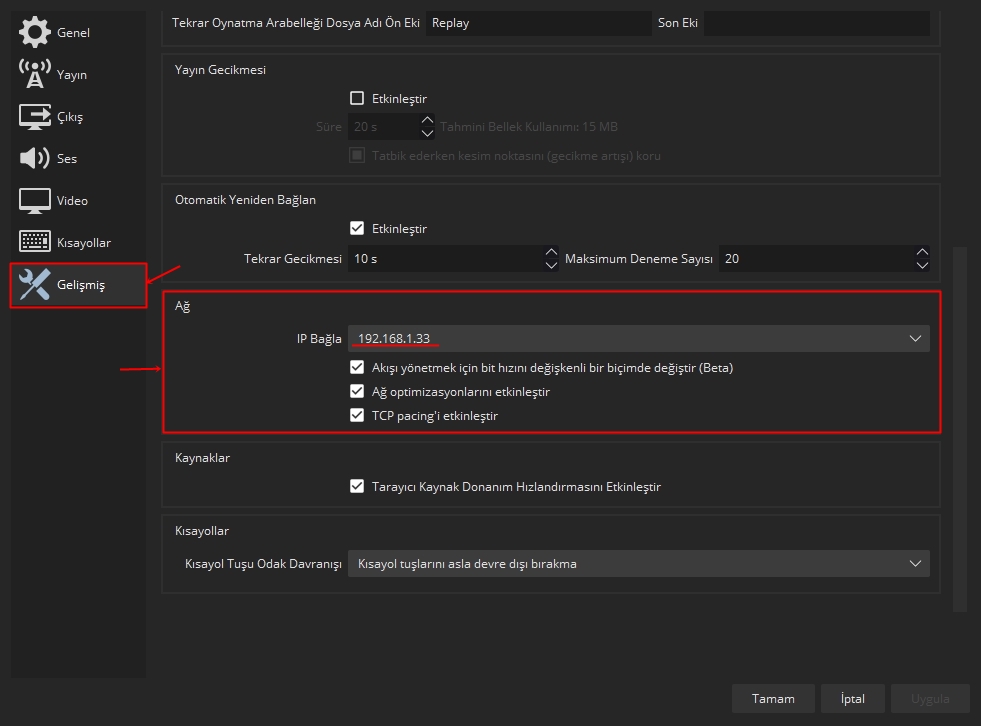Click the vertical settings scrollbar
Screen dimensions: 981x726
(960, 429)
